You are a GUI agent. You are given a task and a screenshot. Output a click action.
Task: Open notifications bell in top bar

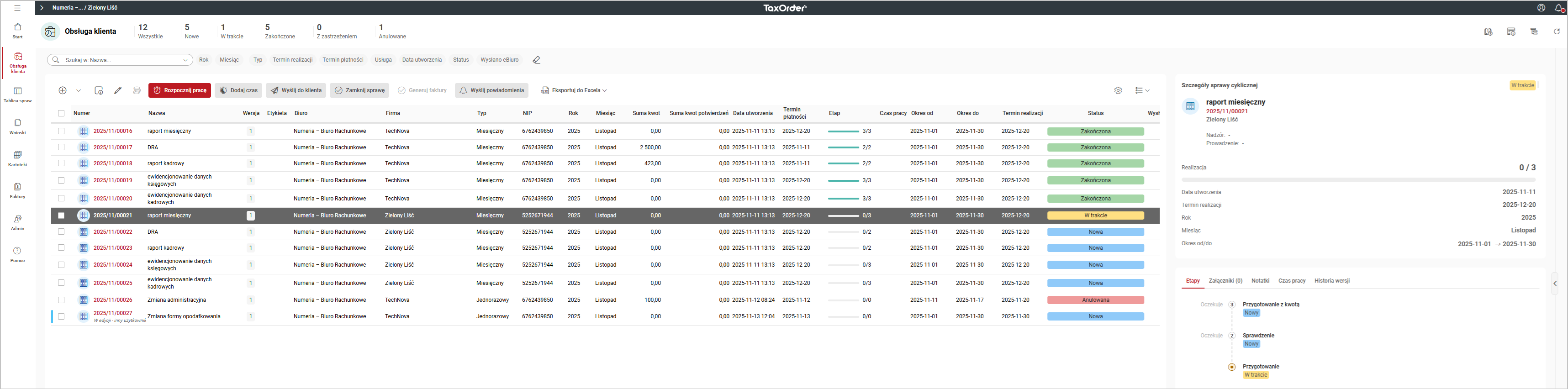pyautogui.click(x=1558, y=8)
